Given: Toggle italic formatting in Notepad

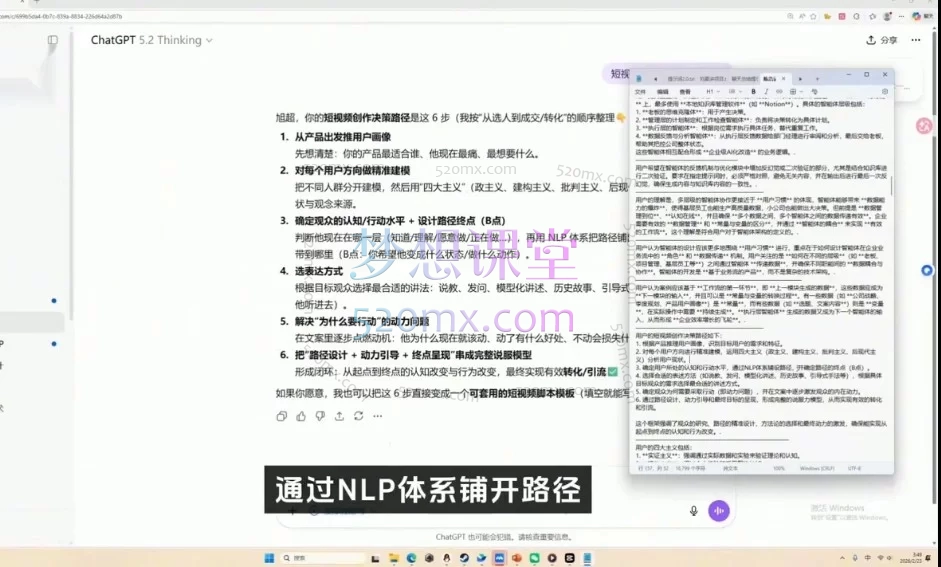Looking at the screenshot, I should (766, 92).
